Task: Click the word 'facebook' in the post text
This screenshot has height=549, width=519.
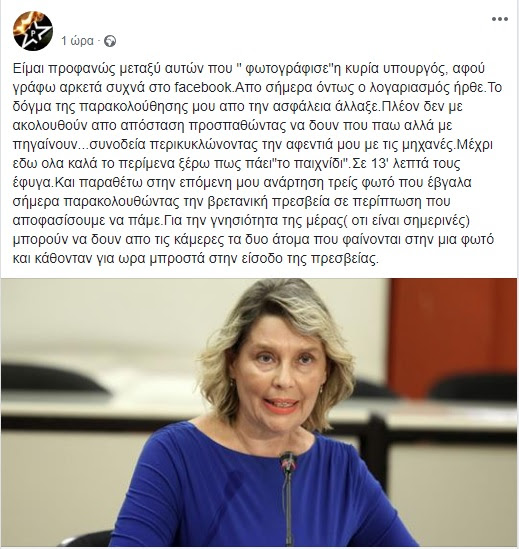Action: [x=203, y=88]
